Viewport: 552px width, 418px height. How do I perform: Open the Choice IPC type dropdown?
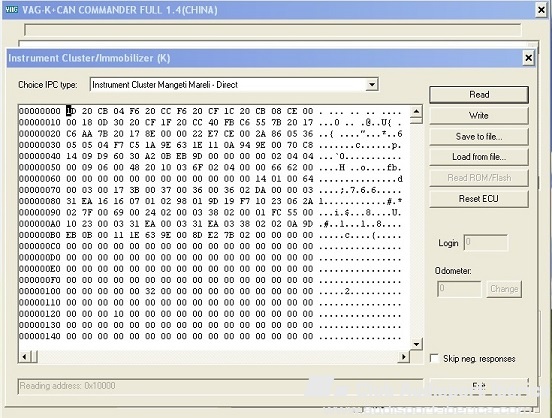point(372,85)
